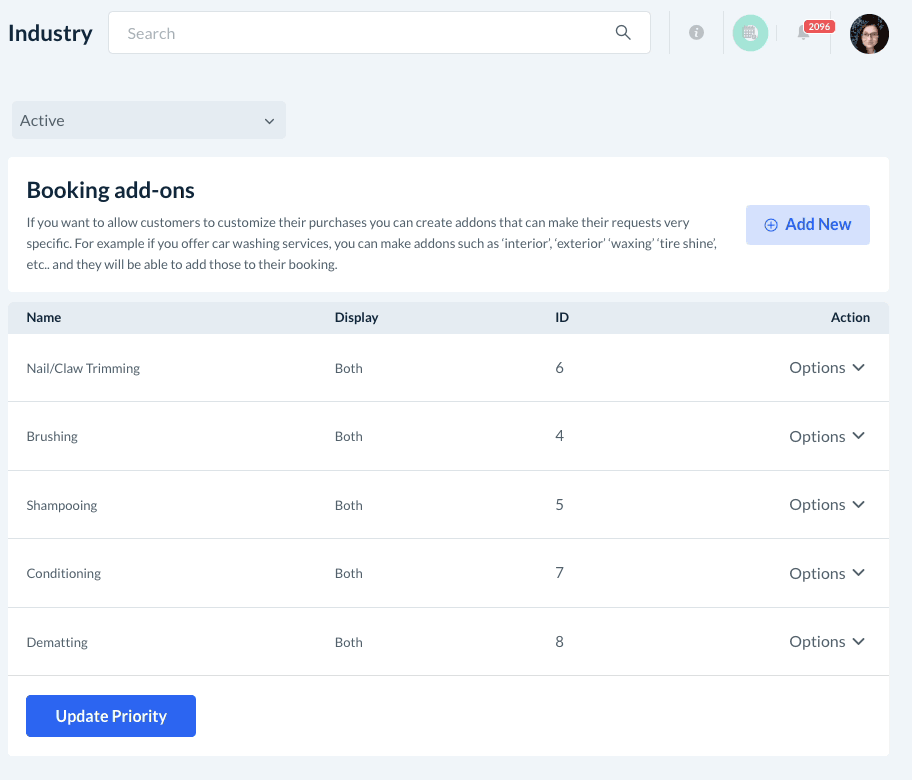912x780 pixels.
Task: Expand Options for Dematting row
Action: tap(826, 642)
